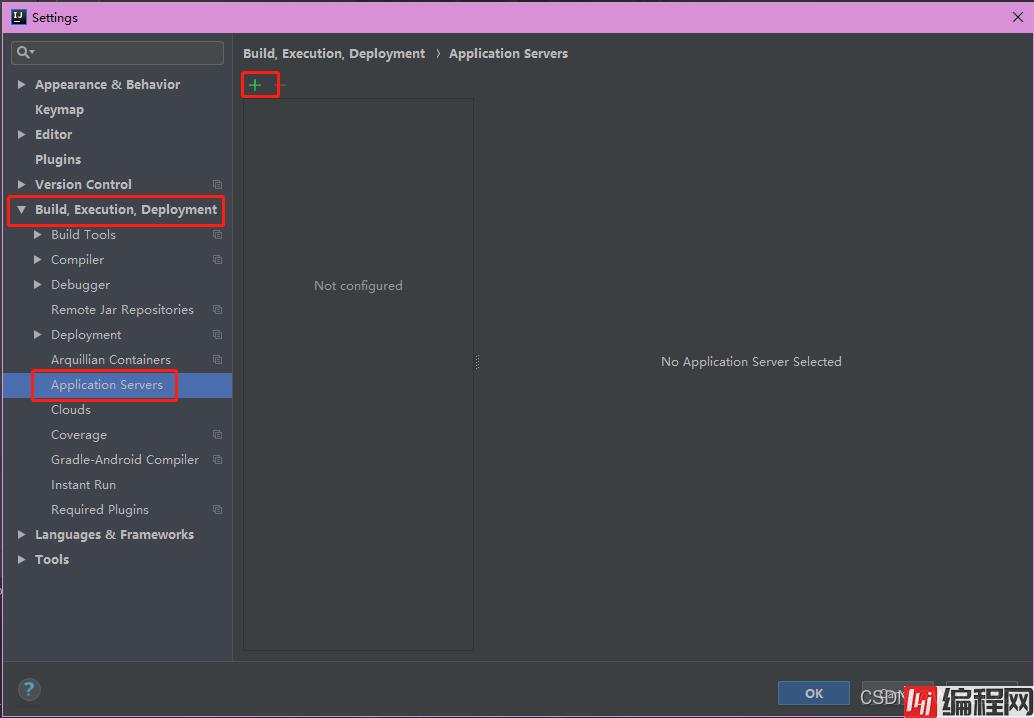This screenshot has height=718, width=1034.
Task: Select Plugins settings page
Action: click(x=58, y=160)
